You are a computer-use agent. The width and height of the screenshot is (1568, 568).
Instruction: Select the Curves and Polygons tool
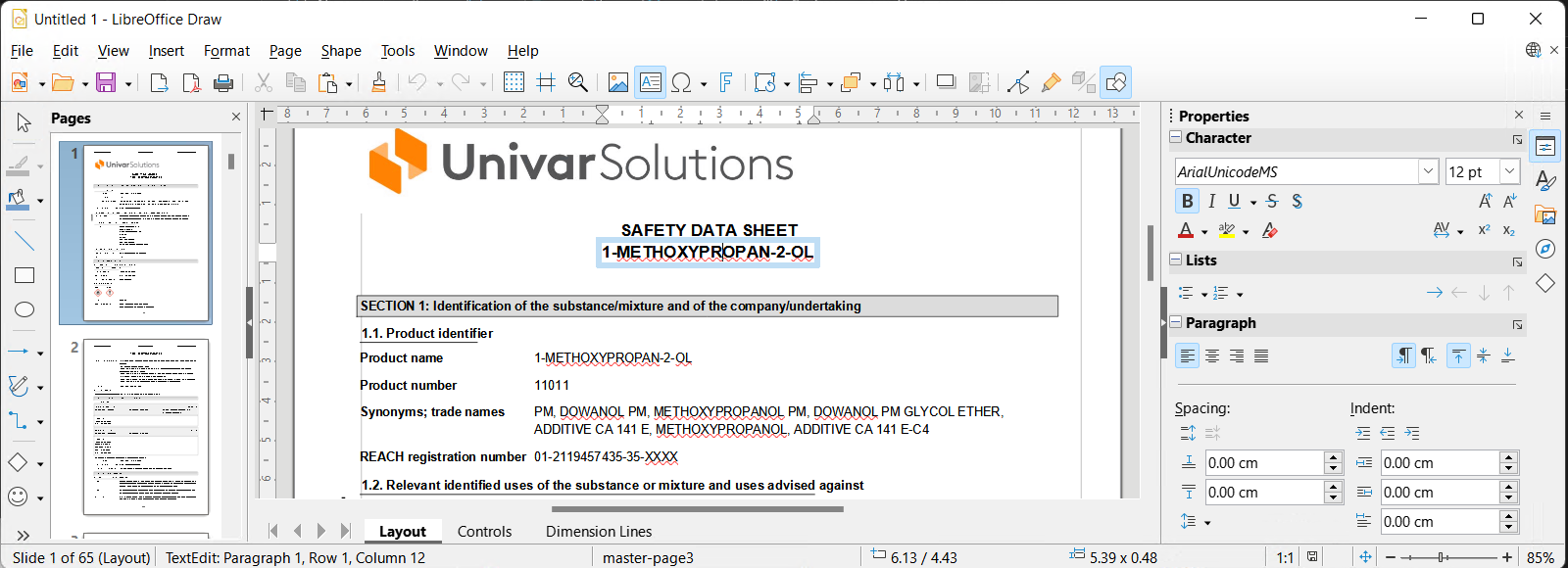pyautogui.click(x=19, y=386)
